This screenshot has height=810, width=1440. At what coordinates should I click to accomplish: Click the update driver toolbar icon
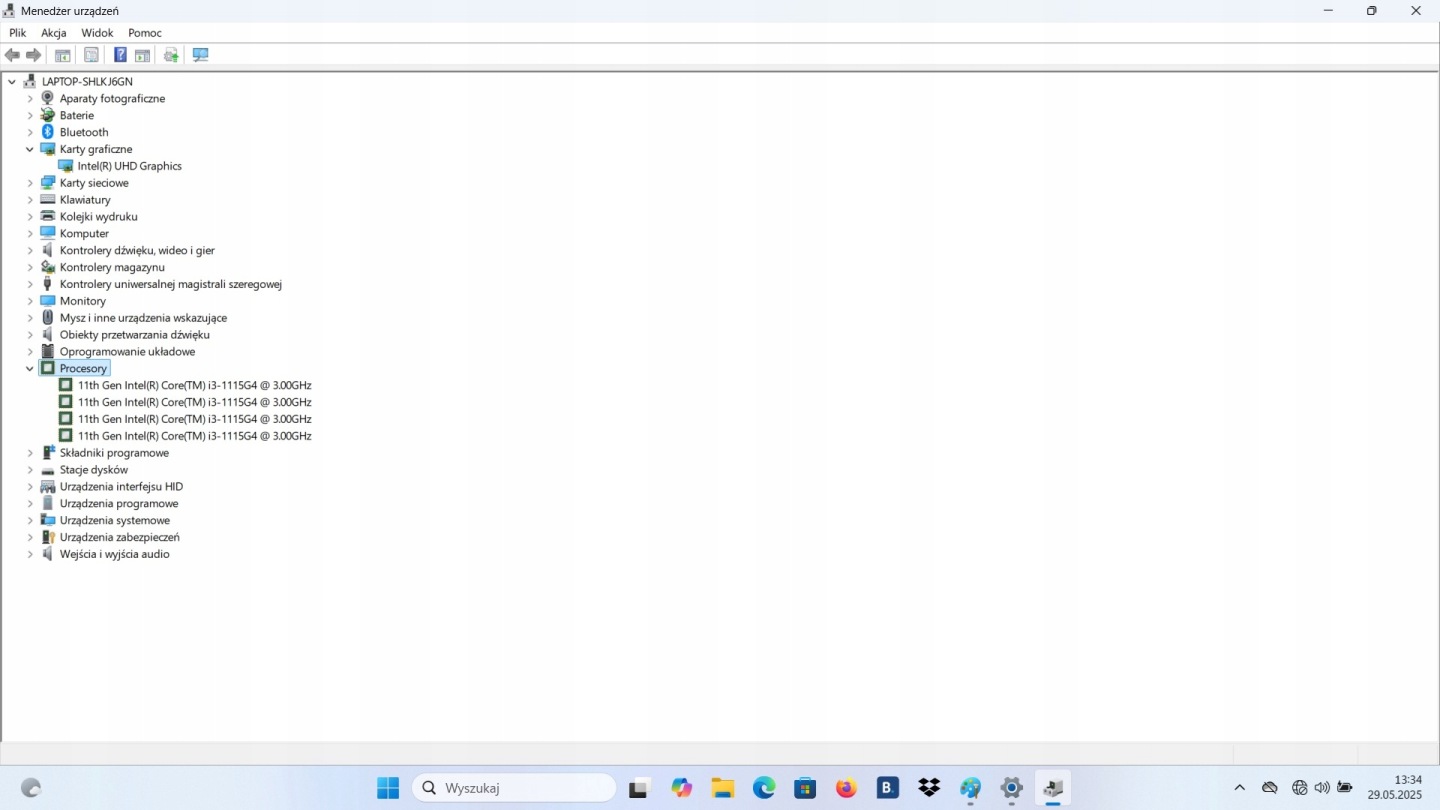[x=171, y=55]
